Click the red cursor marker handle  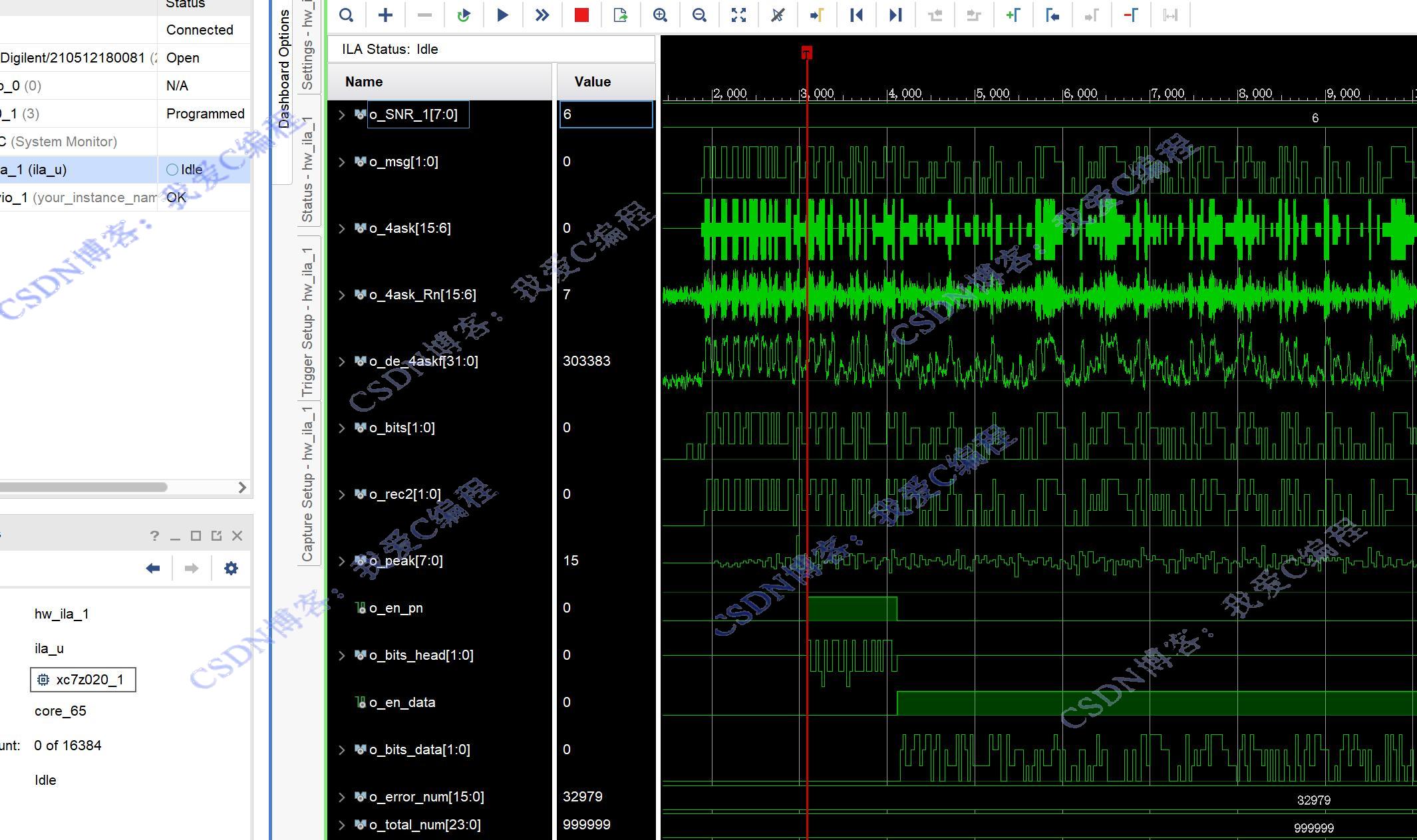tap(806, 53)
